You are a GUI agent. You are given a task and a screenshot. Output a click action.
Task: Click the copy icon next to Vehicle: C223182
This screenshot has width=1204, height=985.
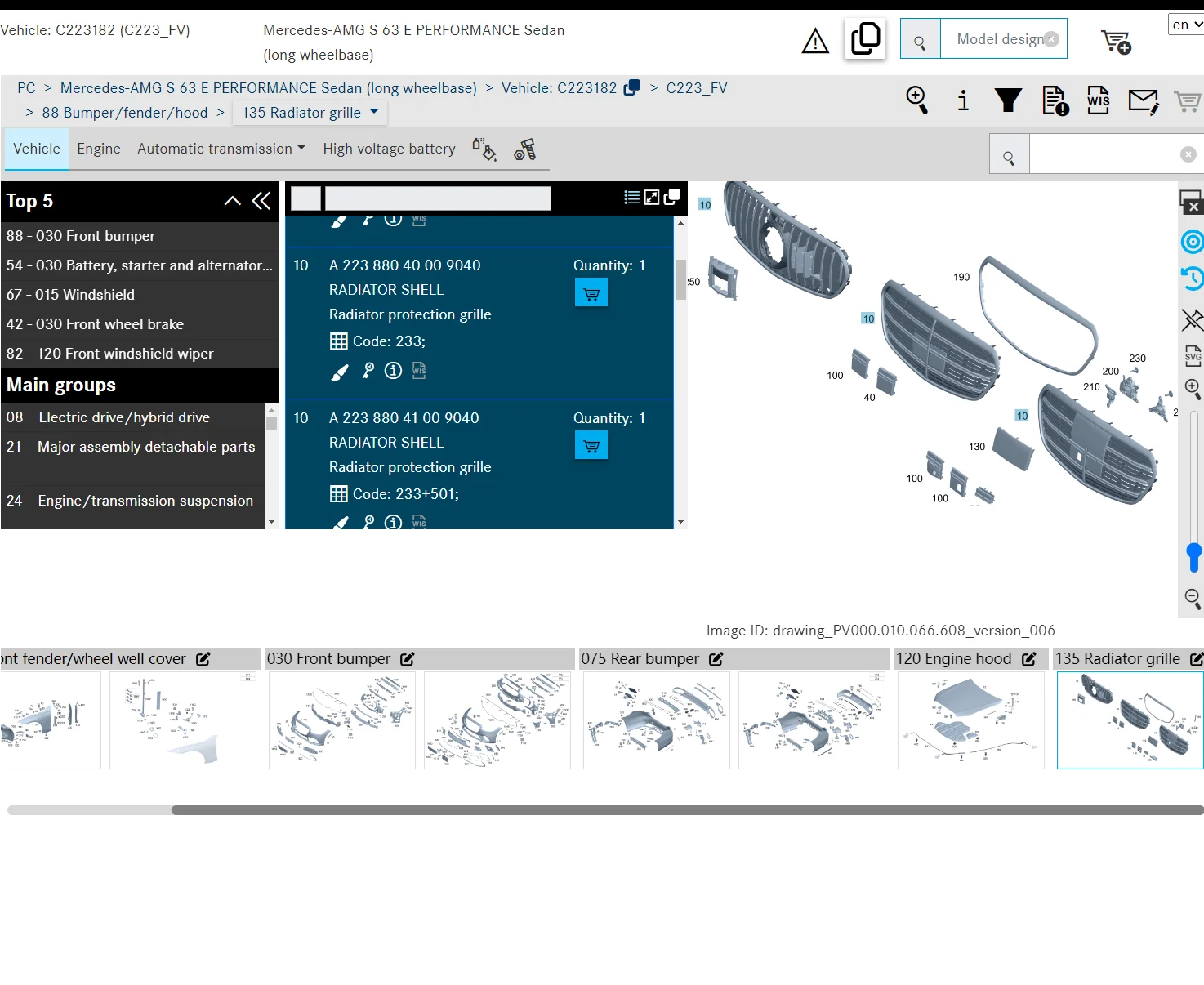pyautogui.click(x=631, y=88)
